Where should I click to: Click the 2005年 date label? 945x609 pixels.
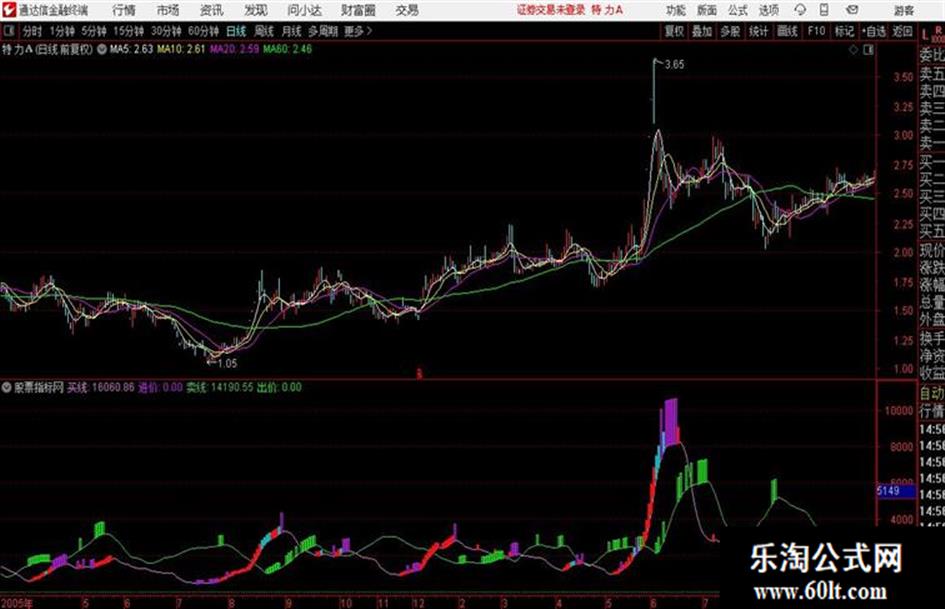17,603
